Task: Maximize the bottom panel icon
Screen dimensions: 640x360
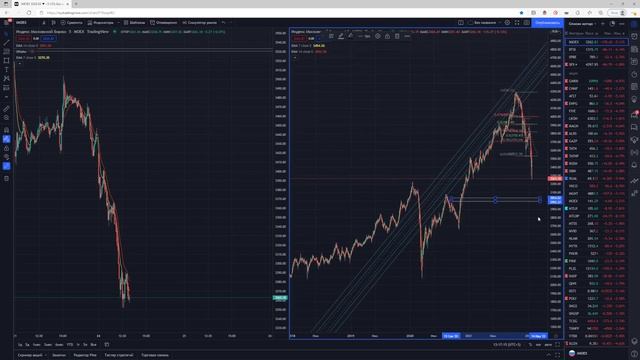Action: tap(558, 356)
